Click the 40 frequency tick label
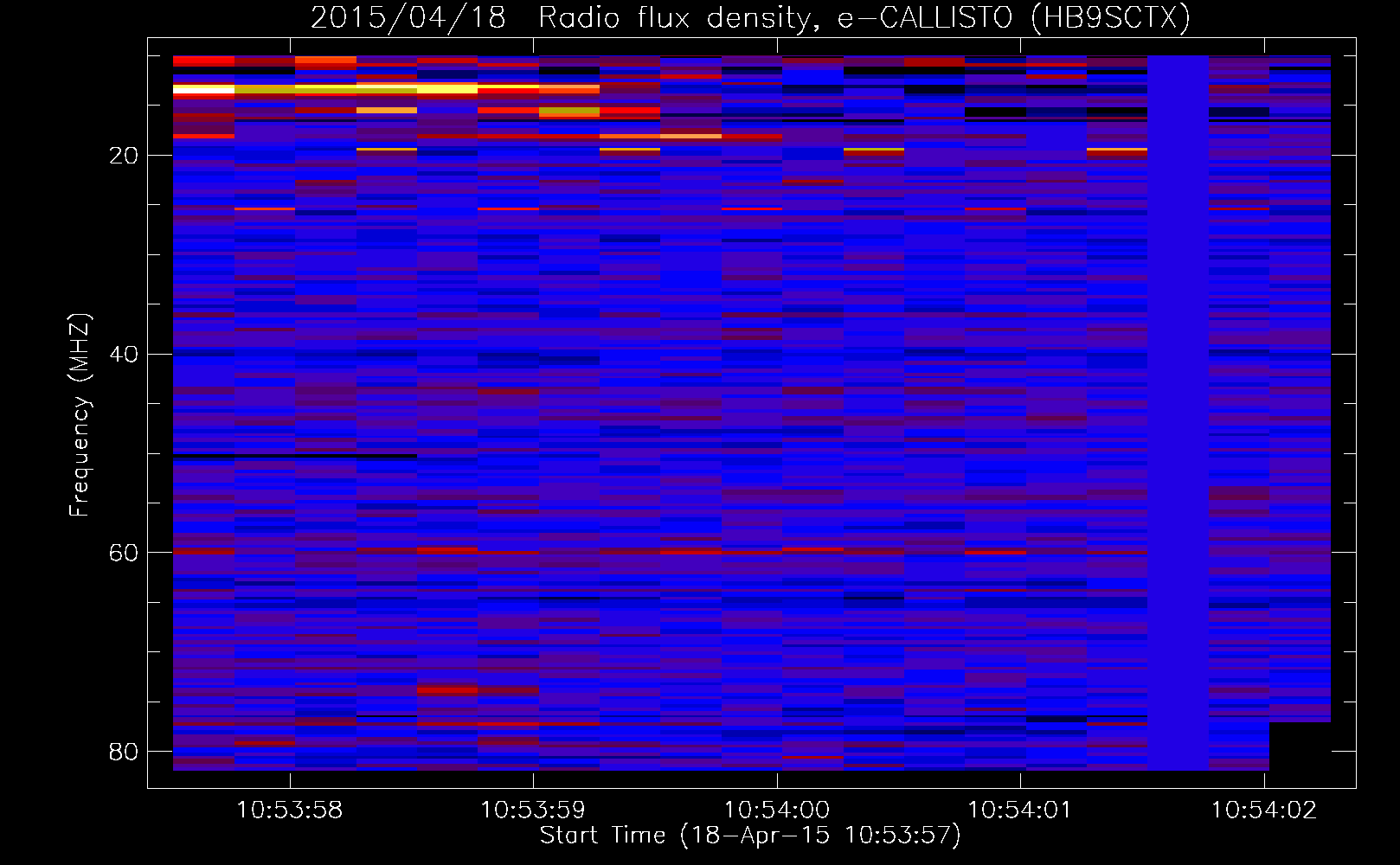The width and height of the screenshot is (1400, 865). (124, 355)
